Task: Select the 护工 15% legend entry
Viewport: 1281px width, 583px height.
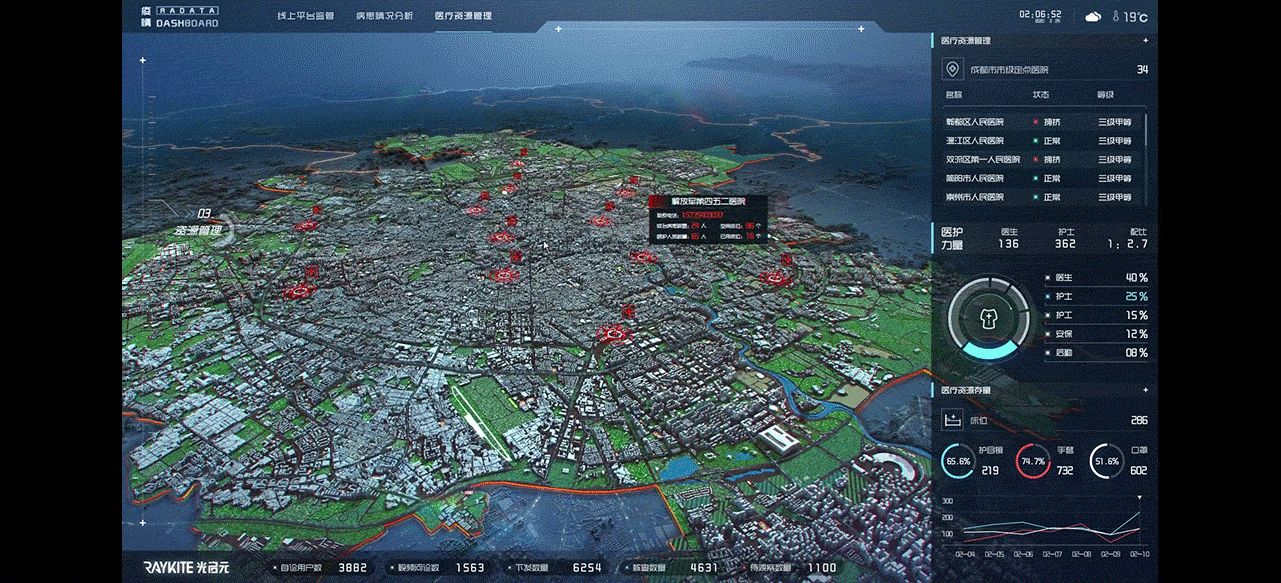Action: pyautogui.click(x=1097, y=315)
